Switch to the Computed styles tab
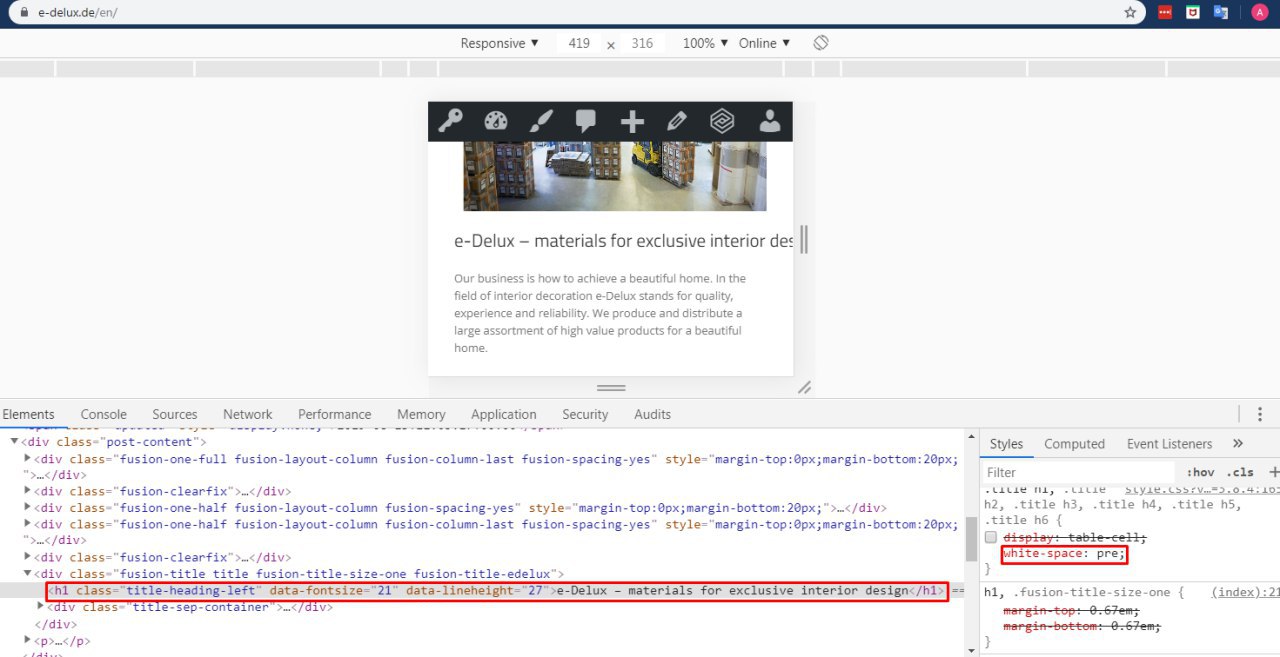Viewport: 1280px width, 657px height. click(1075, 444)
